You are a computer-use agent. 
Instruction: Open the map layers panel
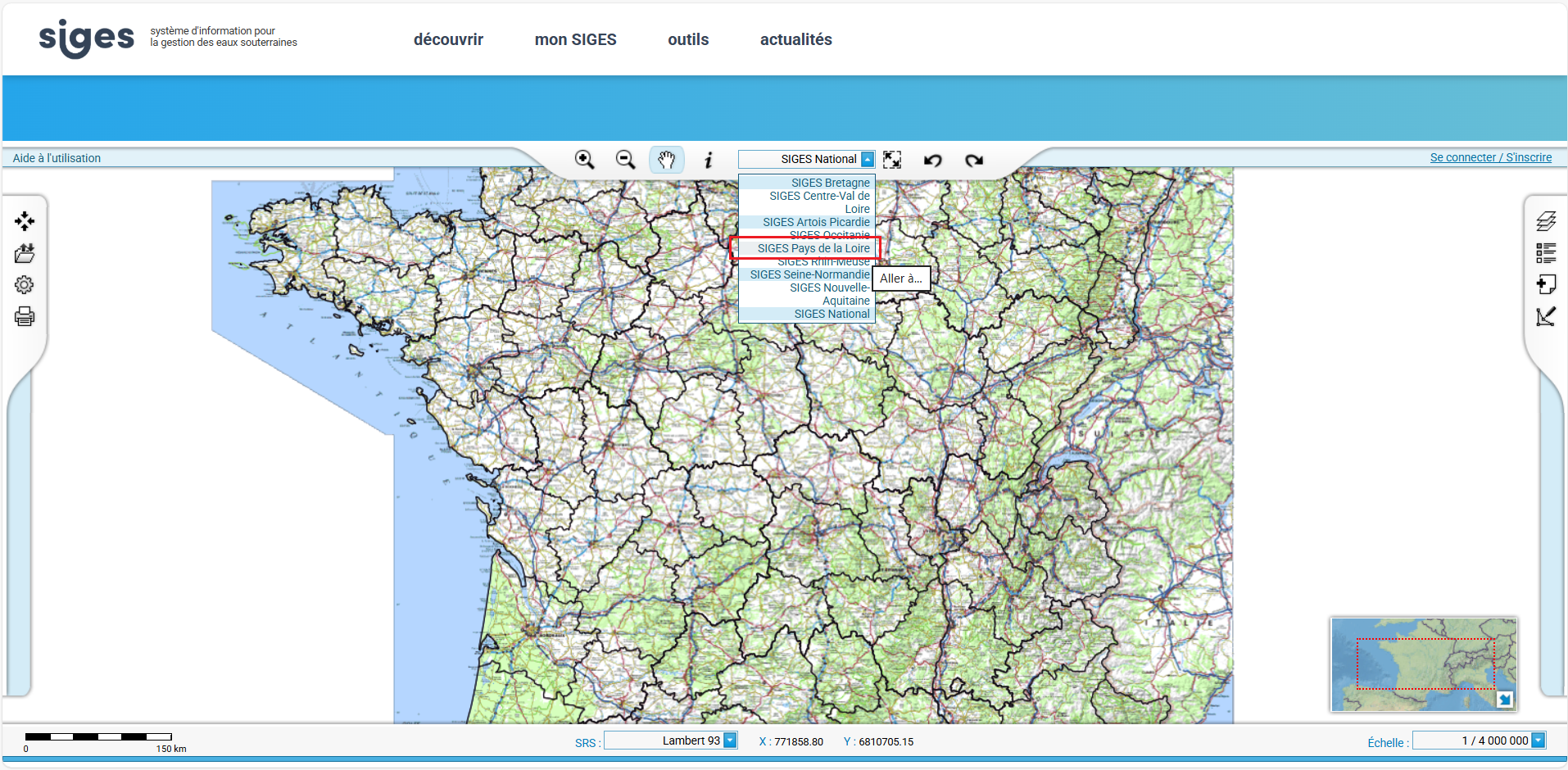point(1547,220)
